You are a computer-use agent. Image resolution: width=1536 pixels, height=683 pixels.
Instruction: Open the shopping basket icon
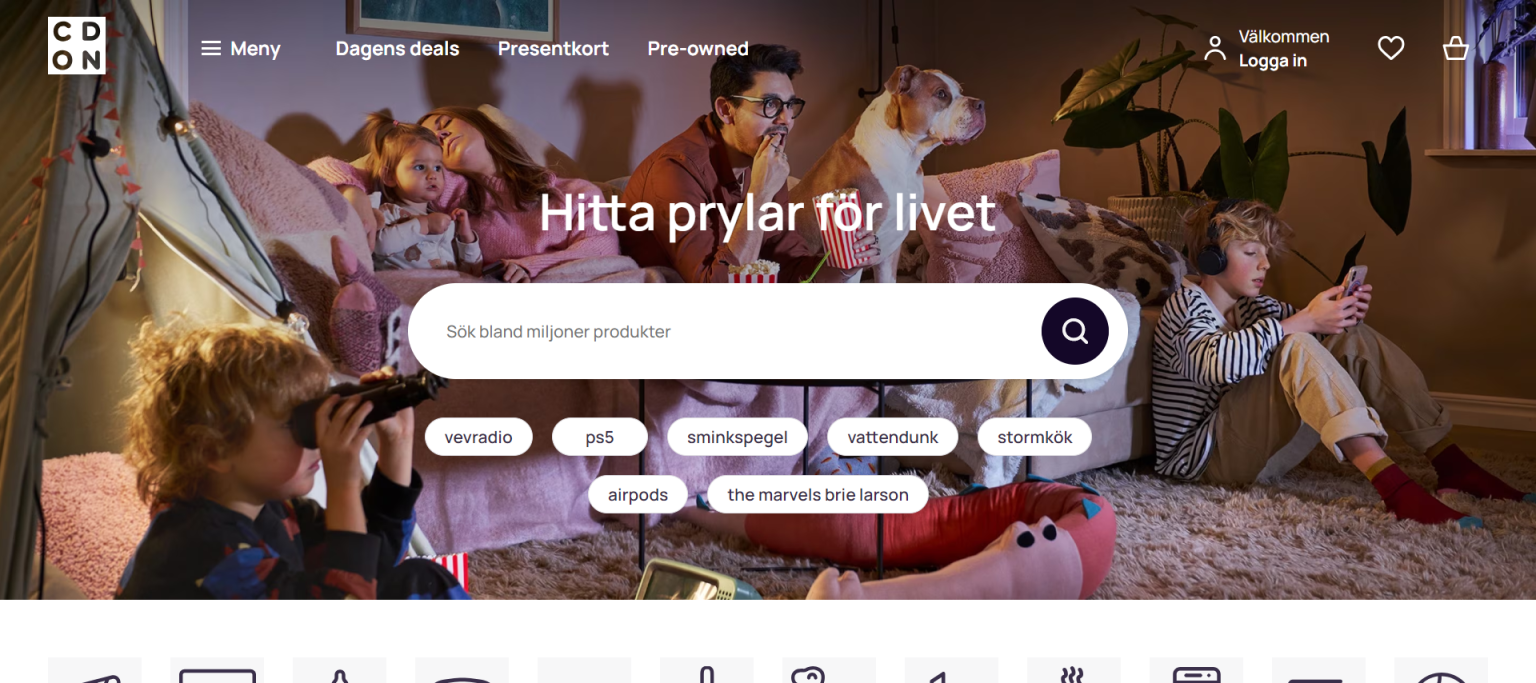[x=1455, y=48]
